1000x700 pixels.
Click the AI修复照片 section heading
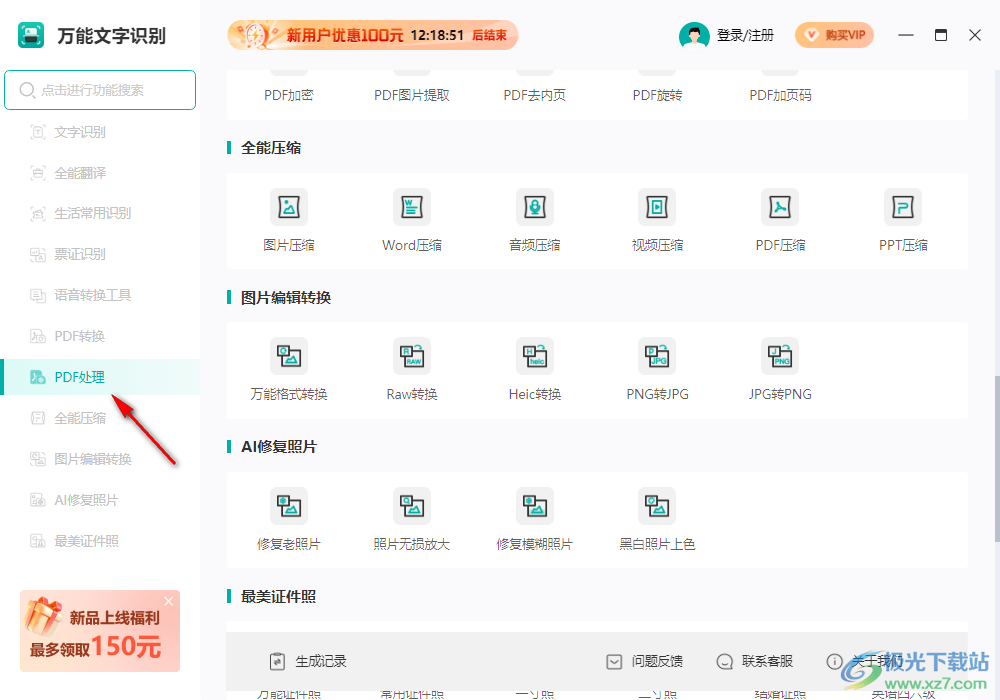(x=279, y=447)
